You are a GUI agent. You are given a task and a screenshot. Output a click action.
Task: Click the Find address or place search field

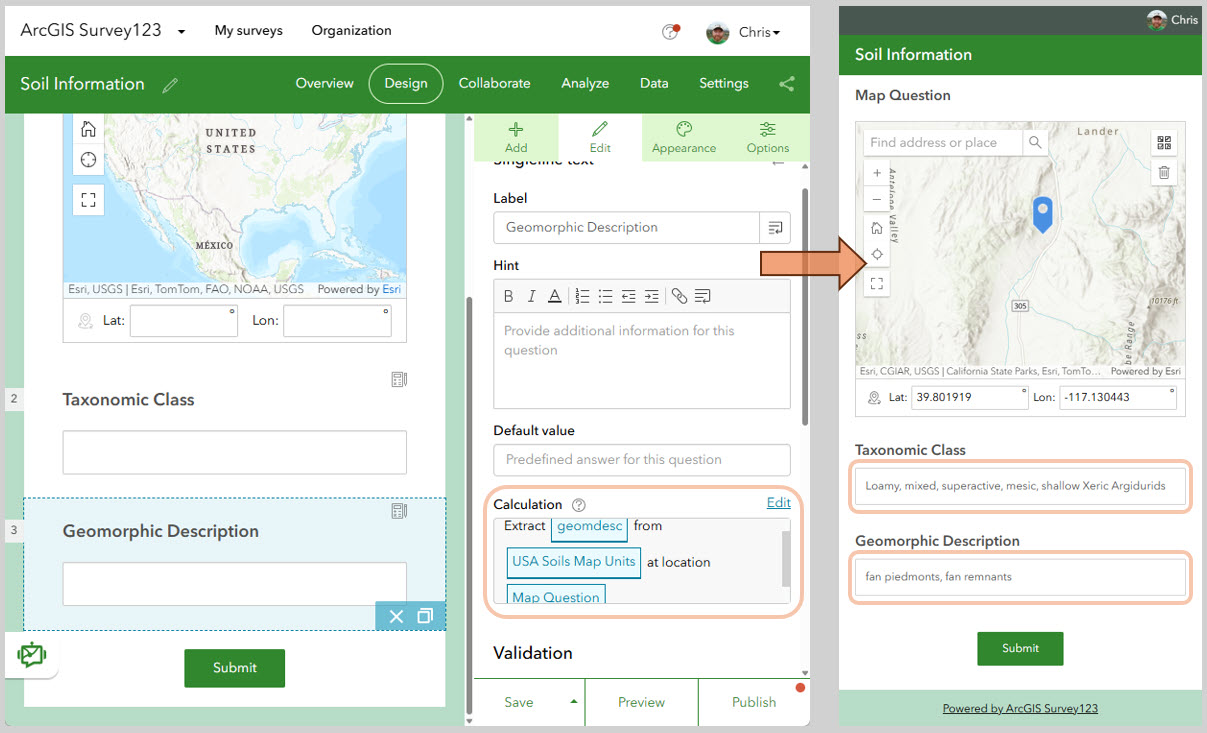(940, 142)
